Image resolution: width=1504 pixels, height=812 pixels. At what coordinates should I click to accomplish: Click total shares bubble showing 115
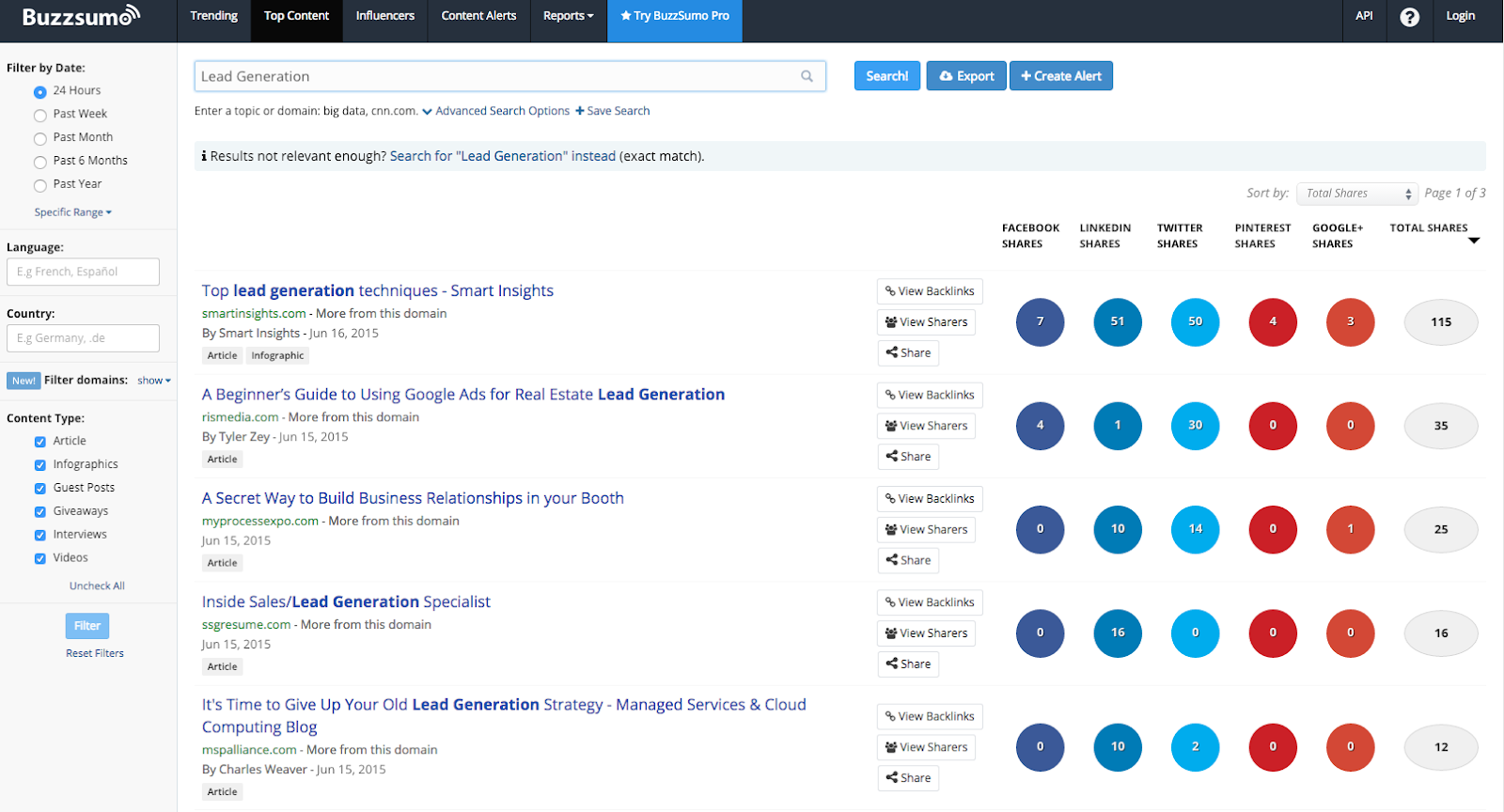point(1441,321)
